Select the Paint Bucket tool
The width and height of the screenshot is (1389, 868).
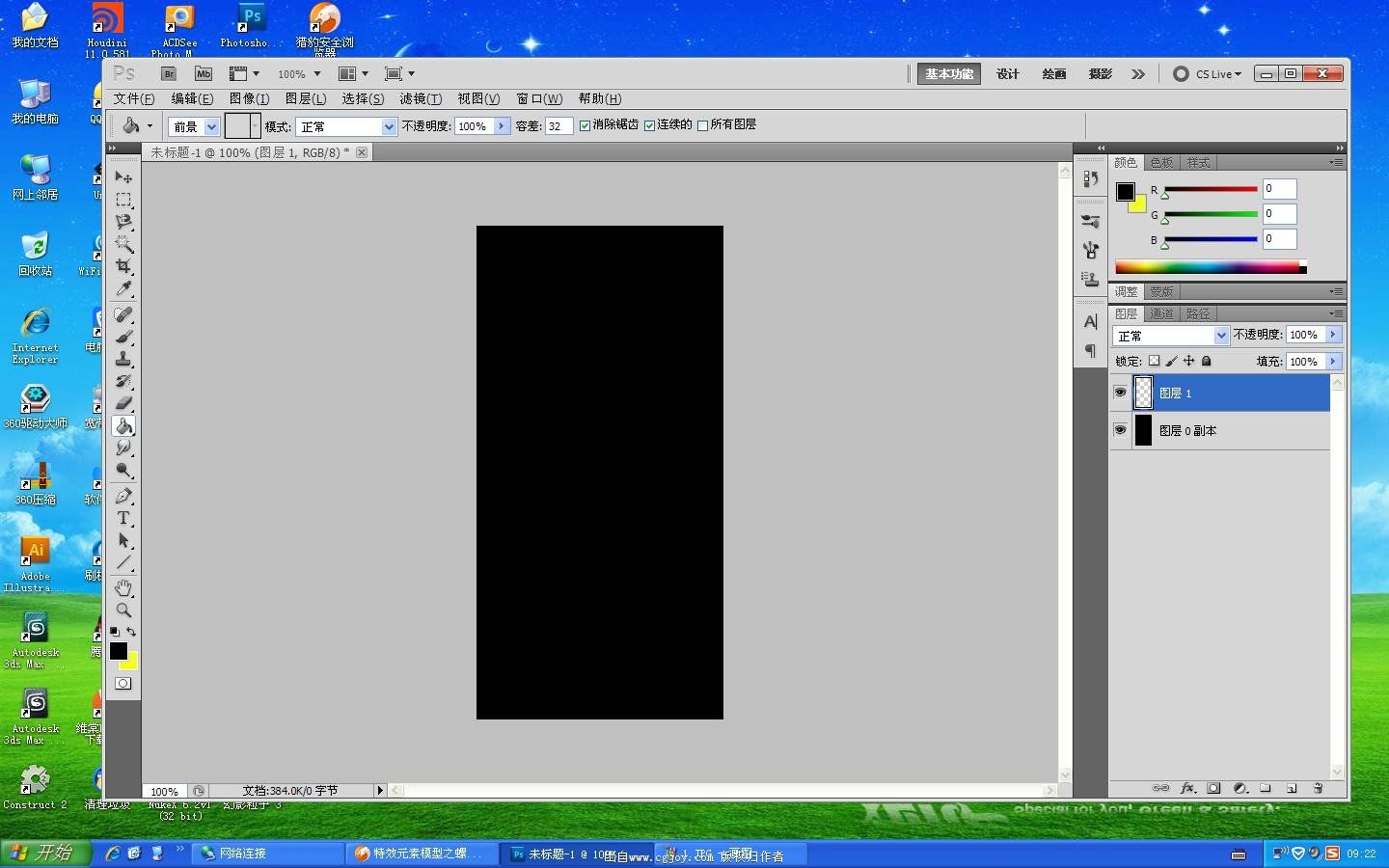123,425
